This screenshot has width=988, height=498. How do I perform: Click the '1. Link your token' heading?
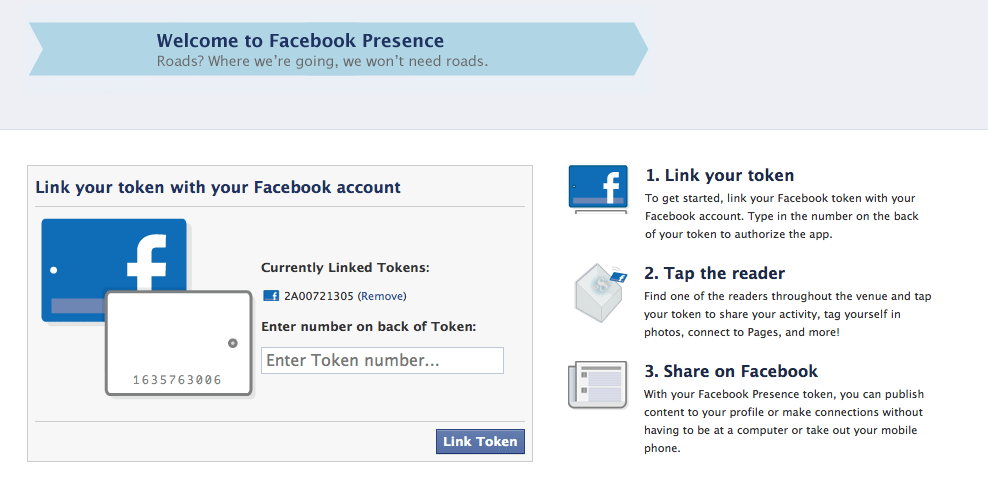coord(720,175)
